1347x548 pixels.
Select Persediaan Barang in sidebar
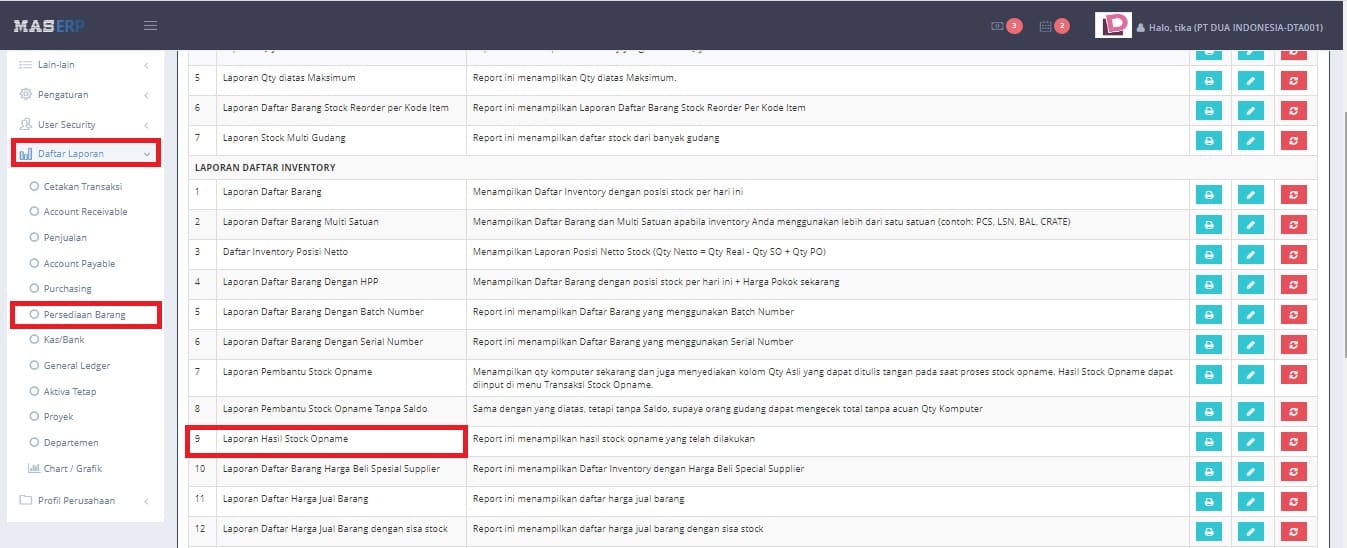click(84, 315)
